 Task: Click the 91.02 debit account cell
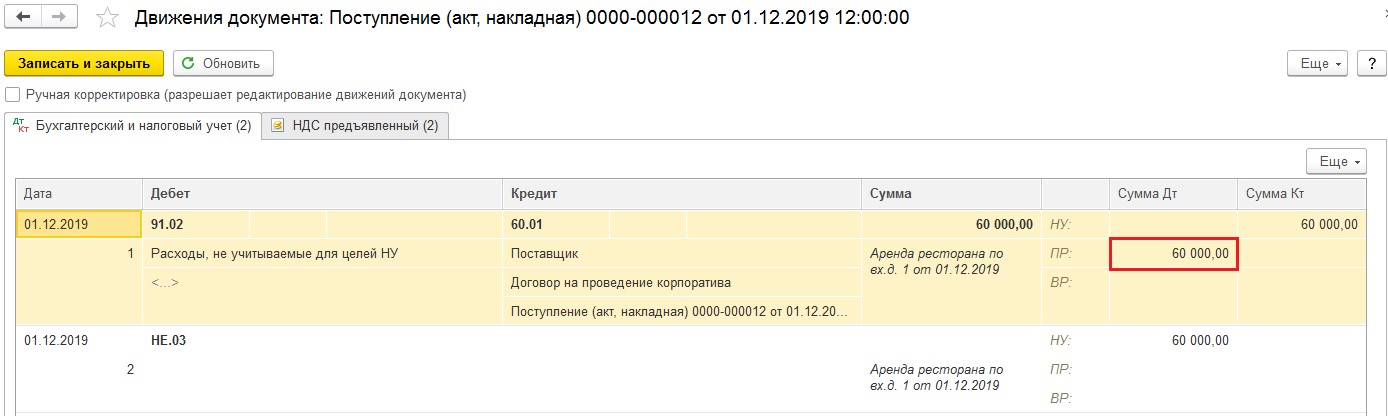(x=197, y=225)
